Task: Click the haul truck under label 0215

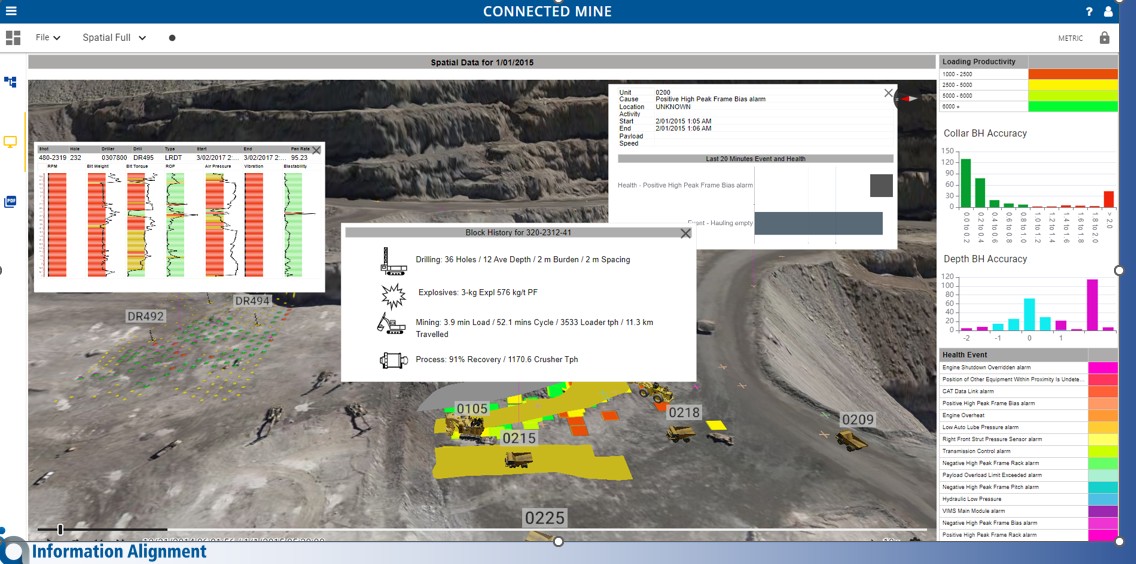Action: tap(518, 458)
